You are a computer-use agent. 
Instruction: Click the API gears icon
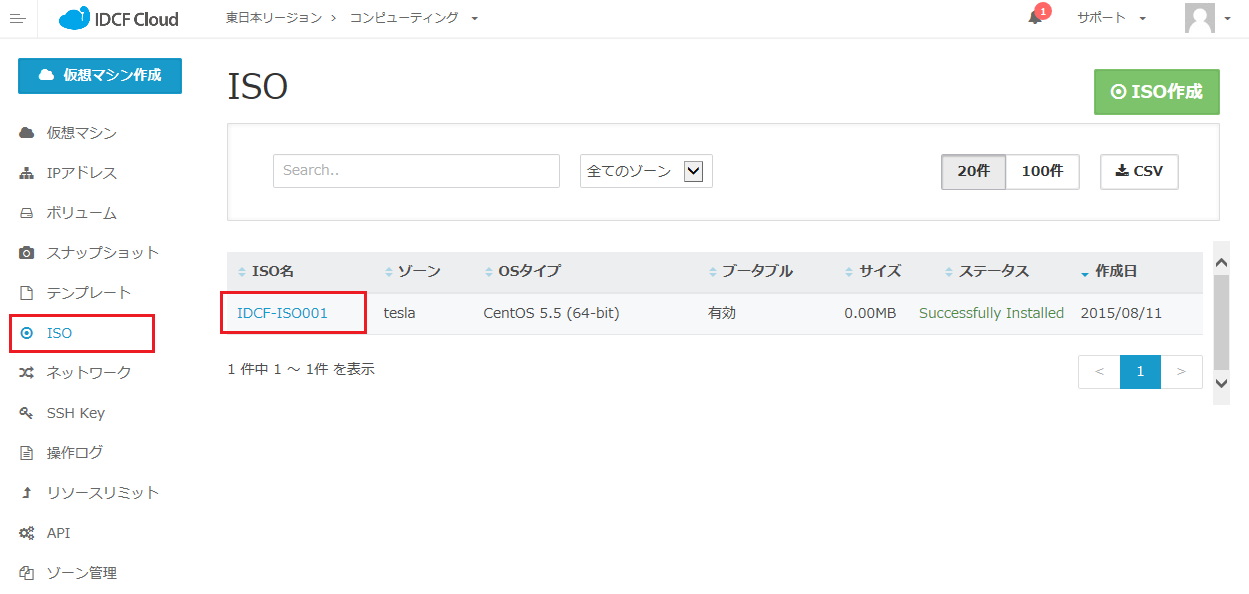pos(27,533)
